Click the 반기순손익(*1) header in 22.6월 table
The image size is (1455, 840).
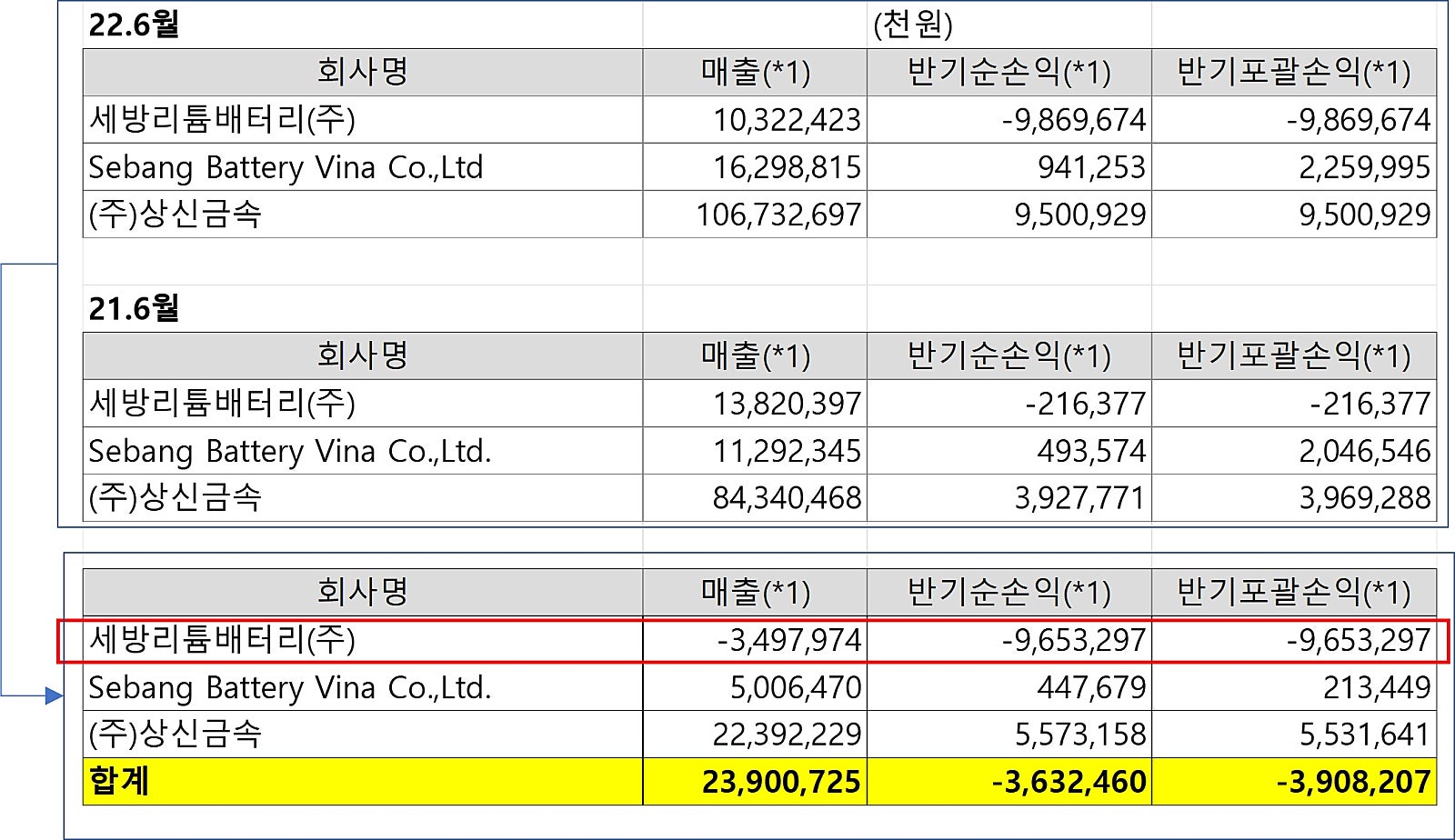[1009, 73]
